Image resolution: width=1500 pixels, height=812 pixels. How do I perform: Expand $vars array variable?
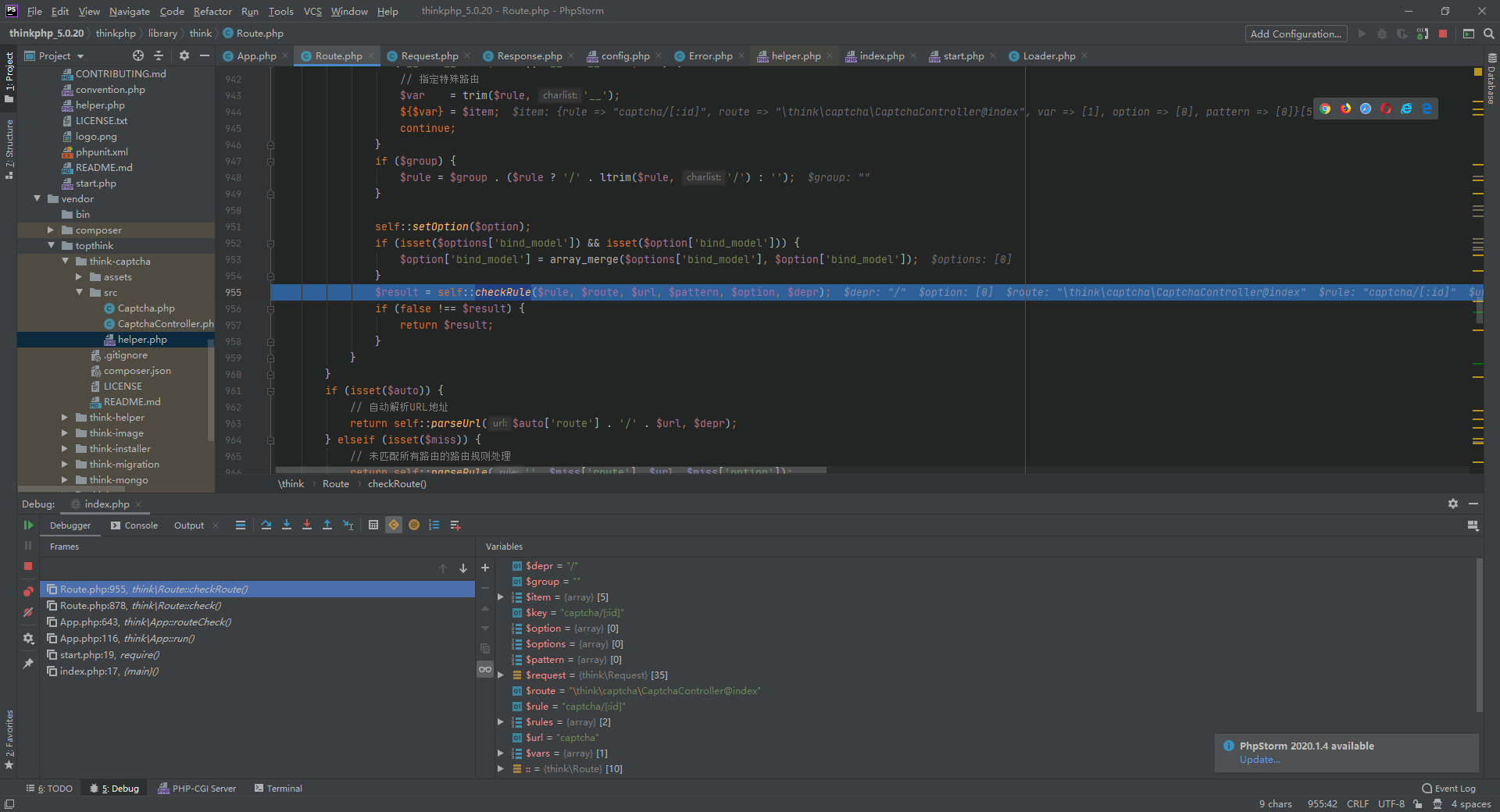[x=501, y=753]
